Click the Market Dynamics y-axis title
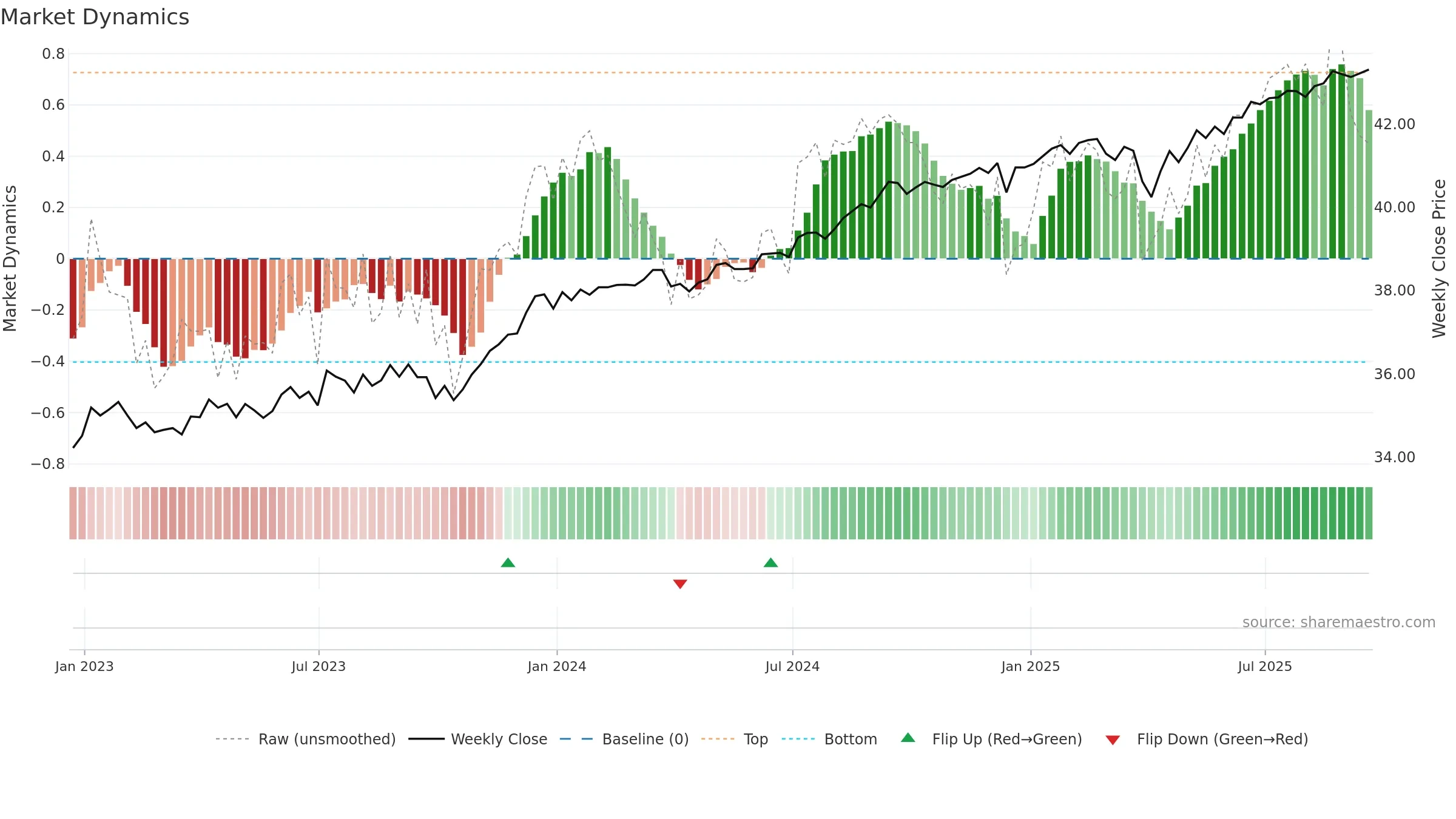 click(x=10, y=258)
